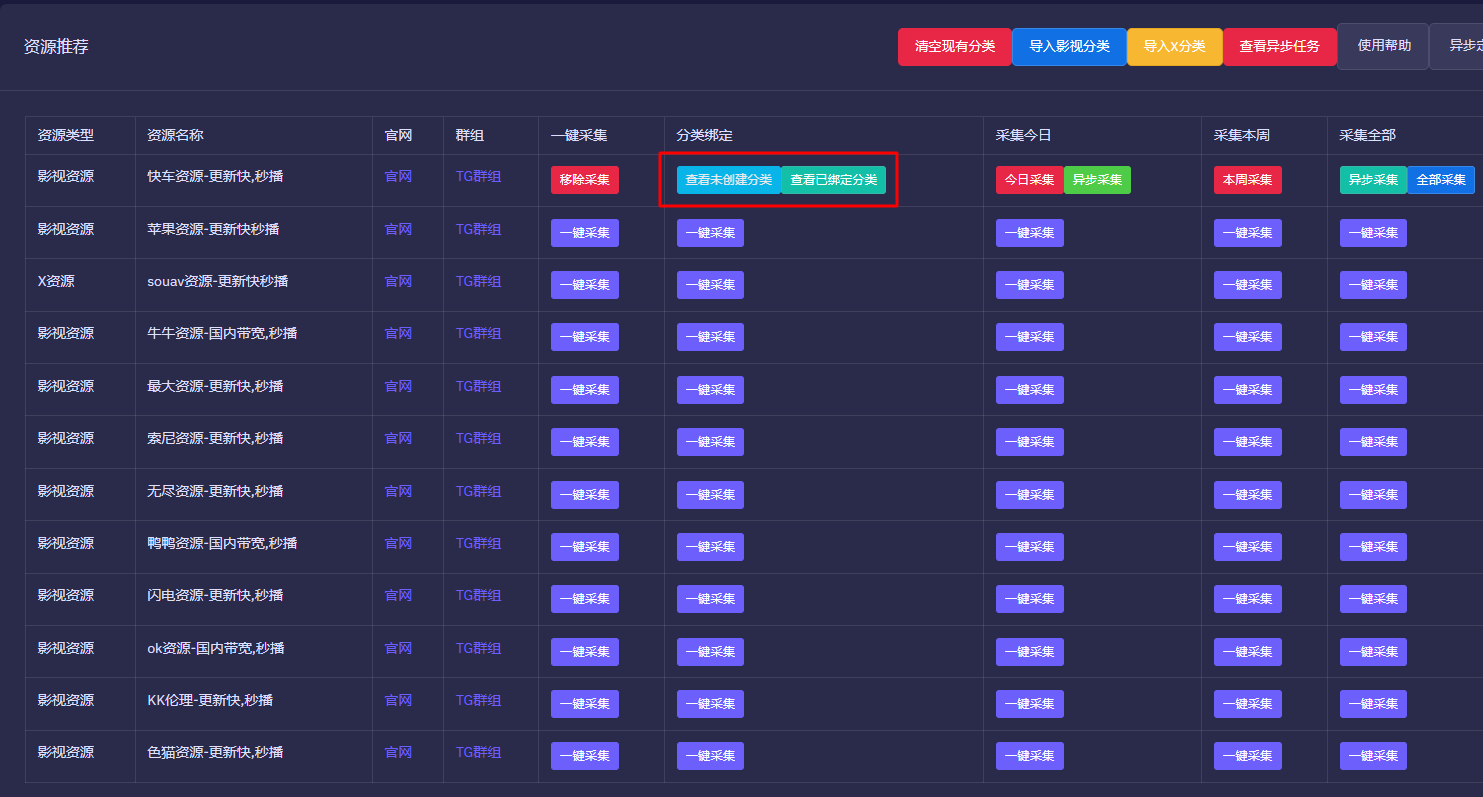Click 一键采集 column button for 最大资源

coord(584,390)
